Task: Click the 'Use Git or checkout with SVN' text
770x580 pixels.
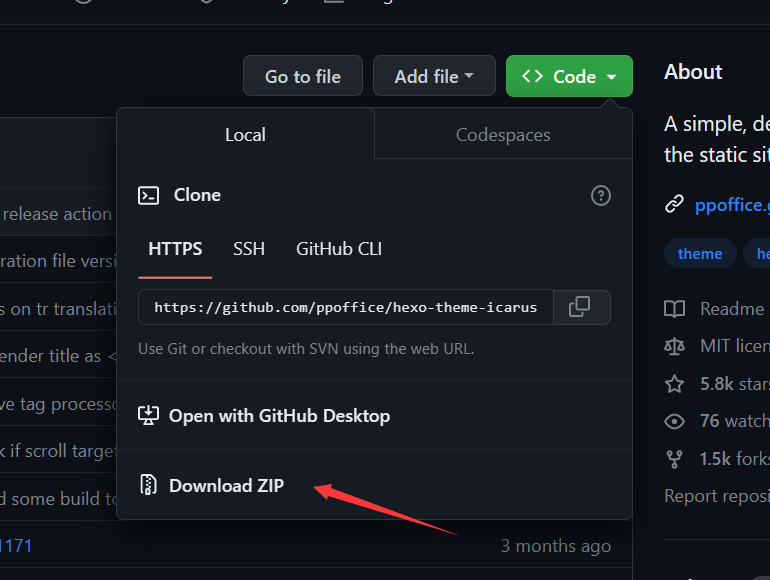Action: [306, 349]
